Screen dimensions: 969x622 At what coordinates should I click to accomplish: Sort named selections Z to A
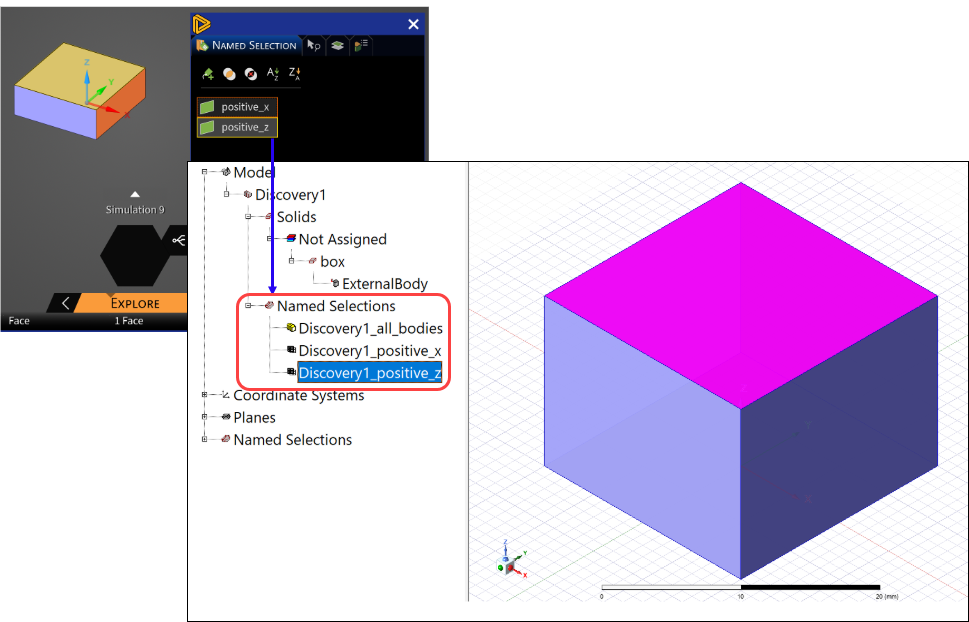click(x=294, y=73)
